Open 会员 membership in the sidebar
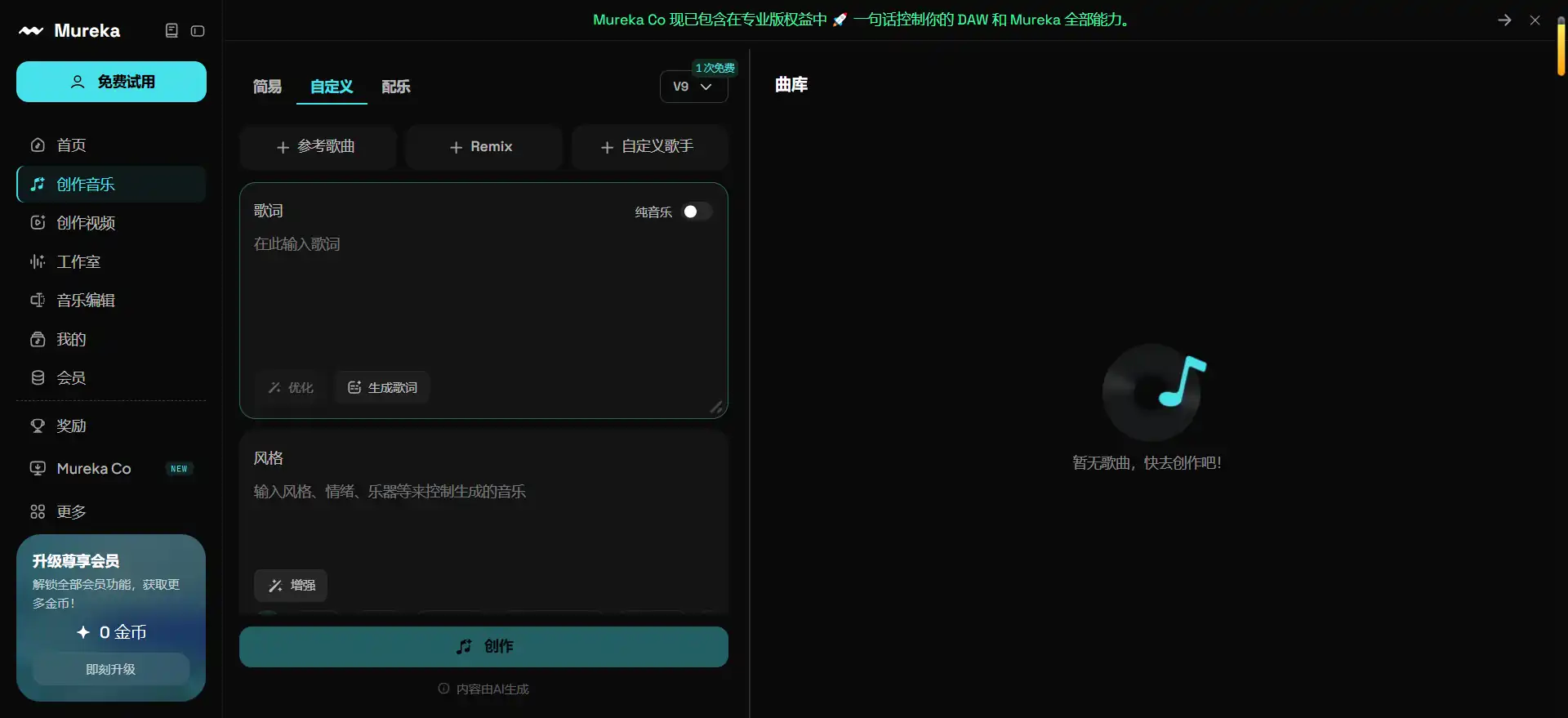Image resolution: width=1568 pixels, height=718 pixels. 111,378
